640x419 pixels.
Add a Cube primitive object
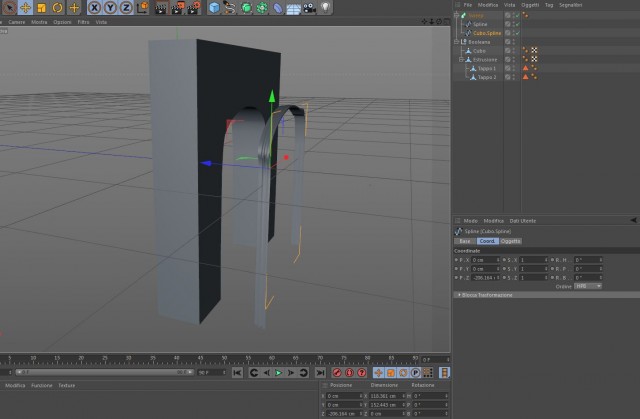pyautogui.click(x=214, y=7)
